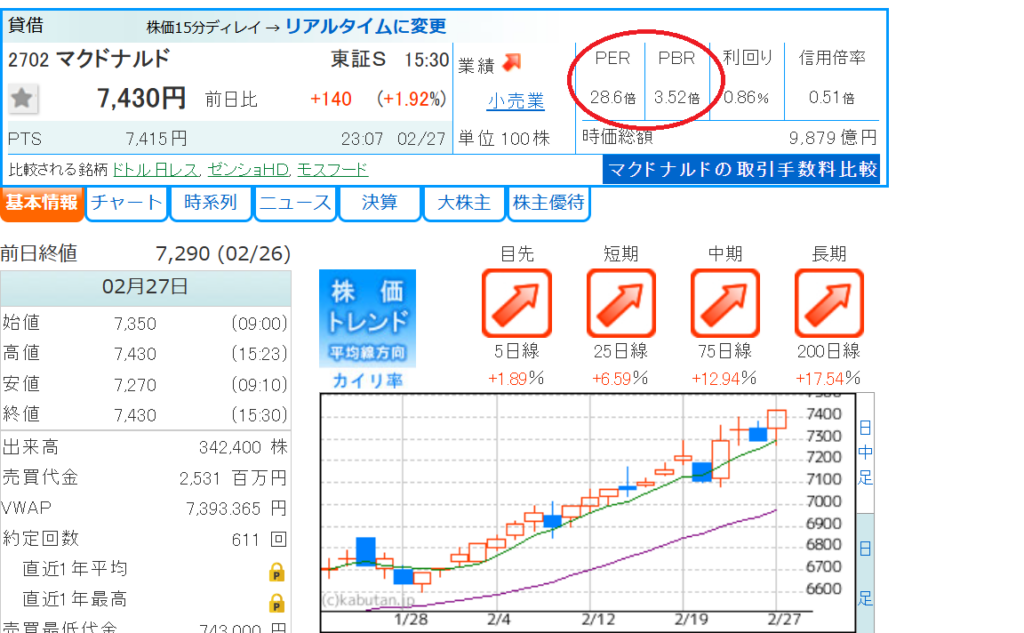The image size is (1024, 633).
Task: Click the 2/27 candlestick on the chart
Action: (777, 419)
